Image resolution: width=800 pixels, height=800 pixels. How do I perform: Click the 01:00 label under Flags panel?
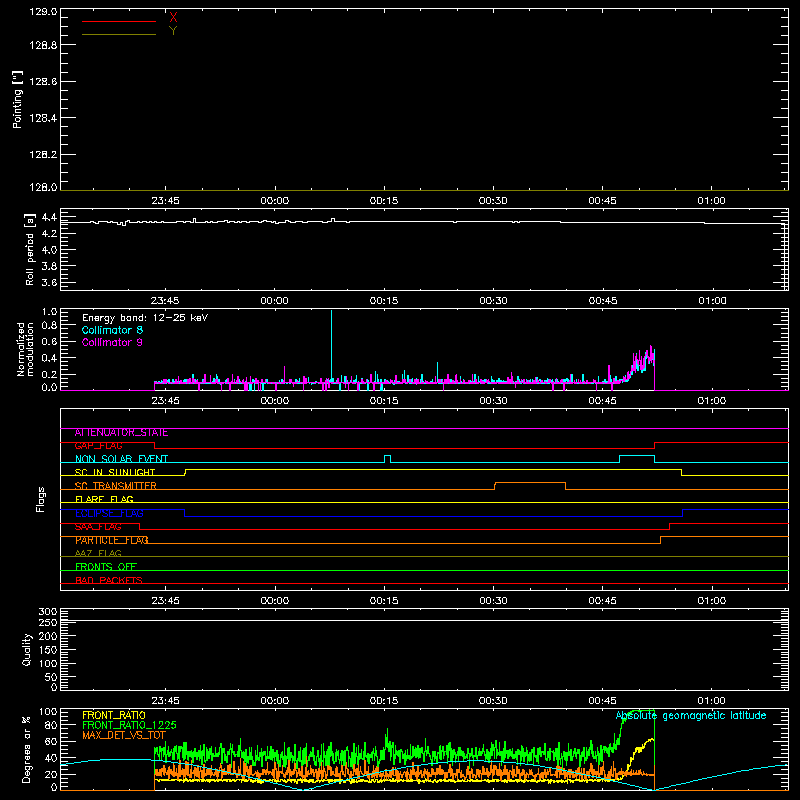711,601
